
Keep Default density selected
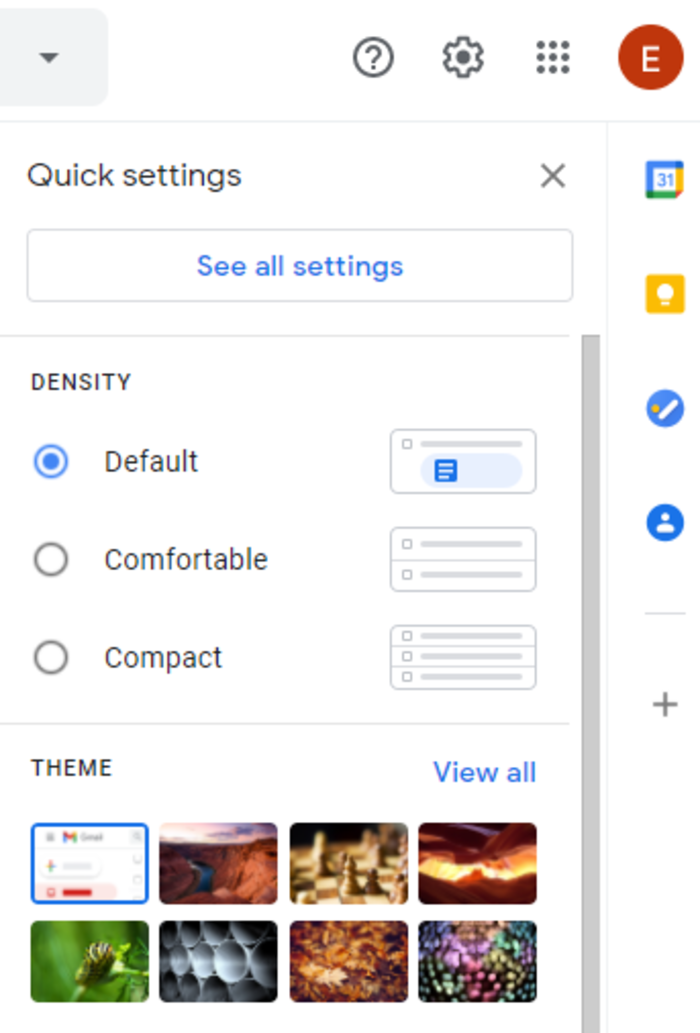(x=51, y=461)
